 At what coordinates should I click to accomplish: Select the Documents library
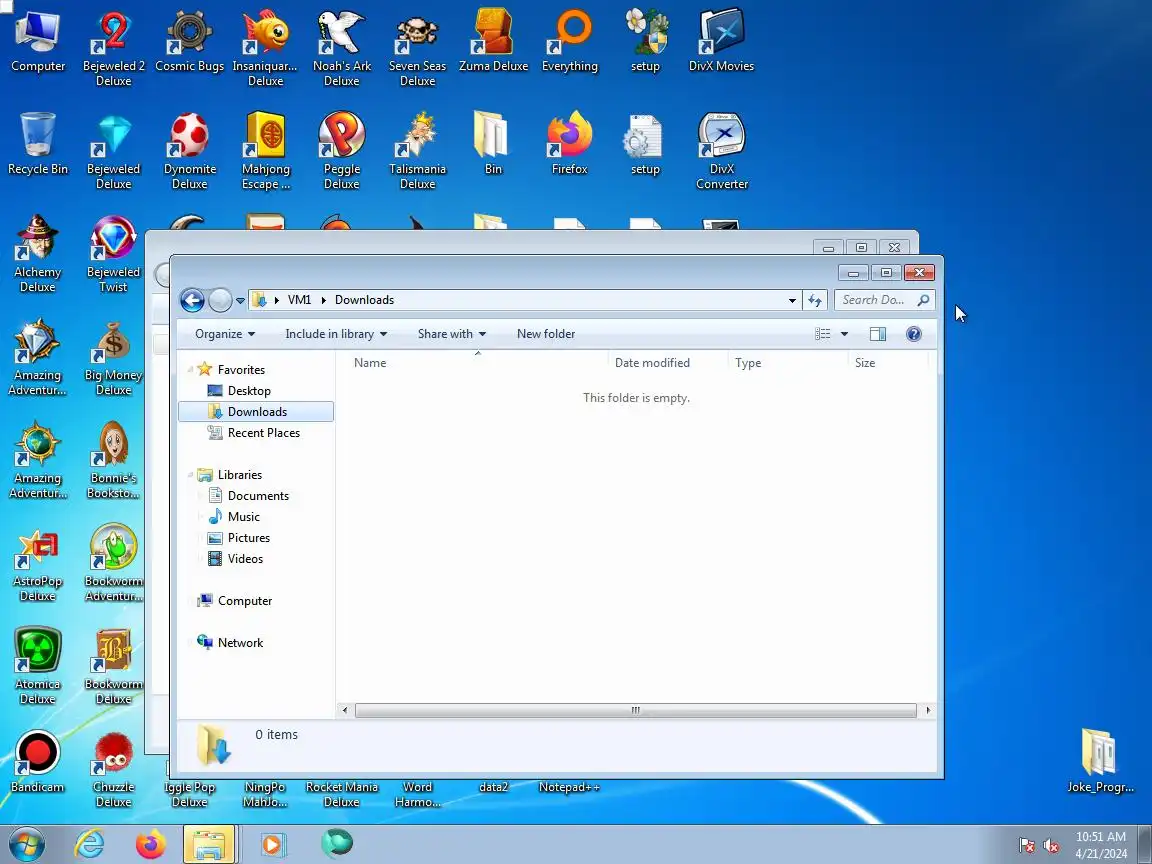pyautogui.click(x=258, y=496)
